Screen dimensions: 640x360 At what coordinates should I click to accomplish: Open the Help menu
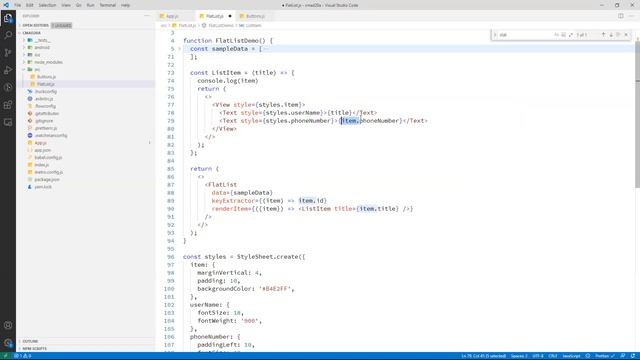pyautogui.click(x=126, y=5)
